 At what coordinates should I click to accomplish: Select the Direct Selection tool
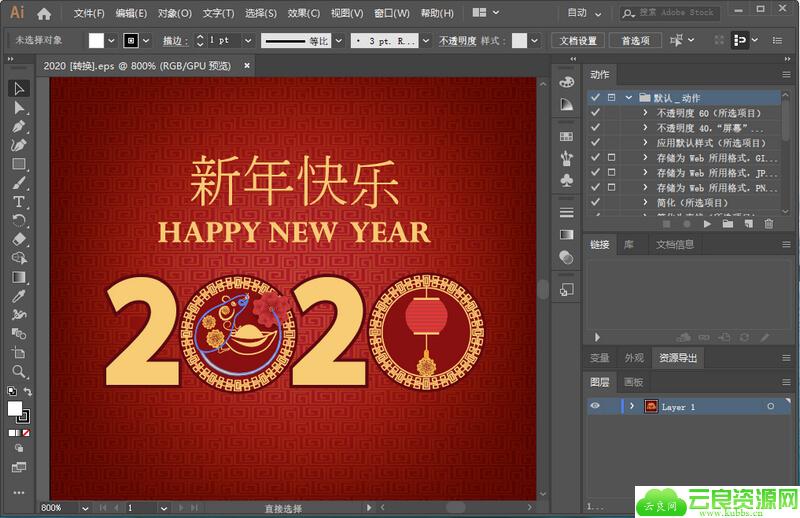click(x=19, y=107)
